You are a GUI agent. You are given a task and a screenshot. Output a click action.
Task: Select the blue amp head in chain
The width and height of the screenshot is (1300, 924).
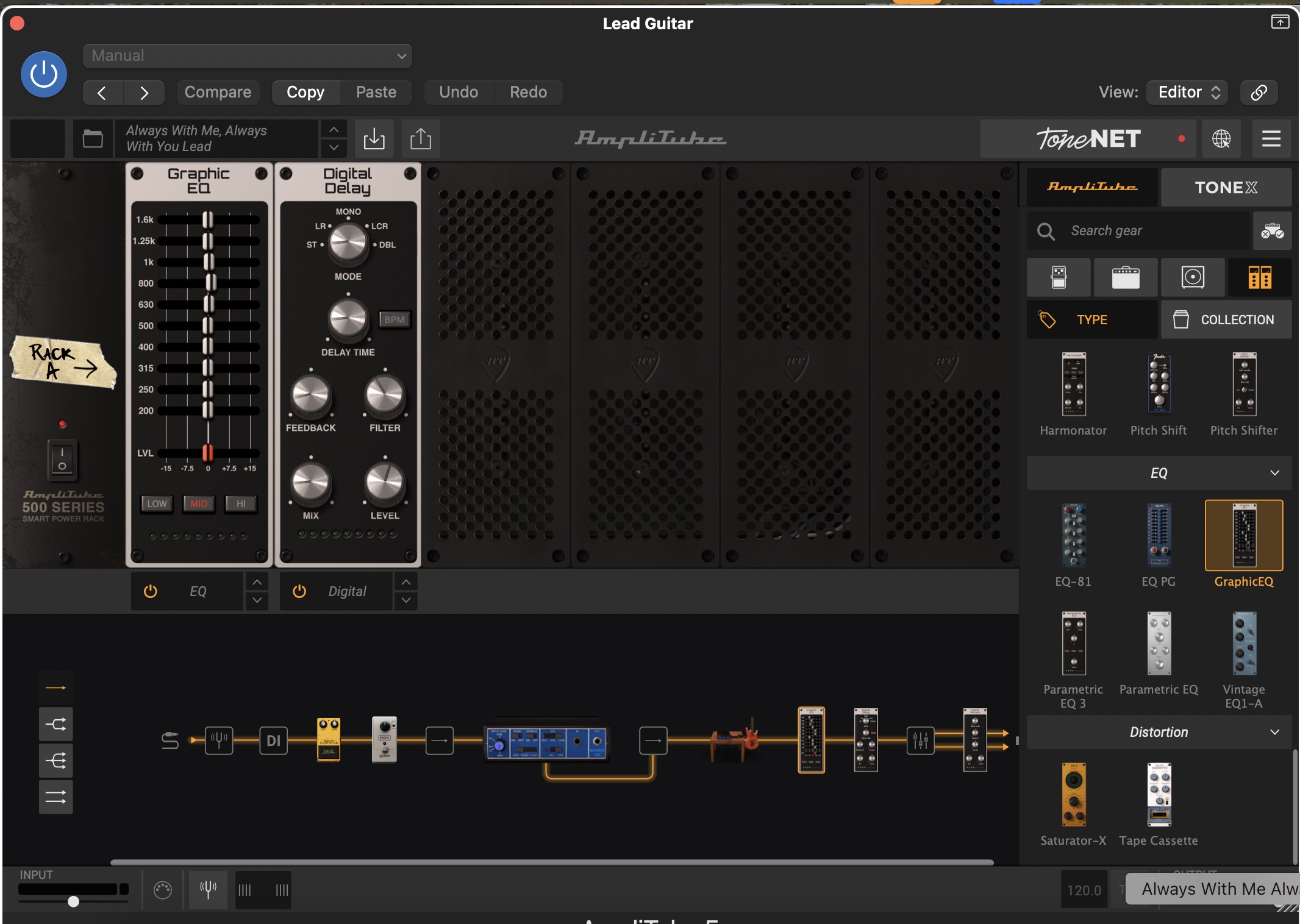pyautogui.click(x=546, y=743)
